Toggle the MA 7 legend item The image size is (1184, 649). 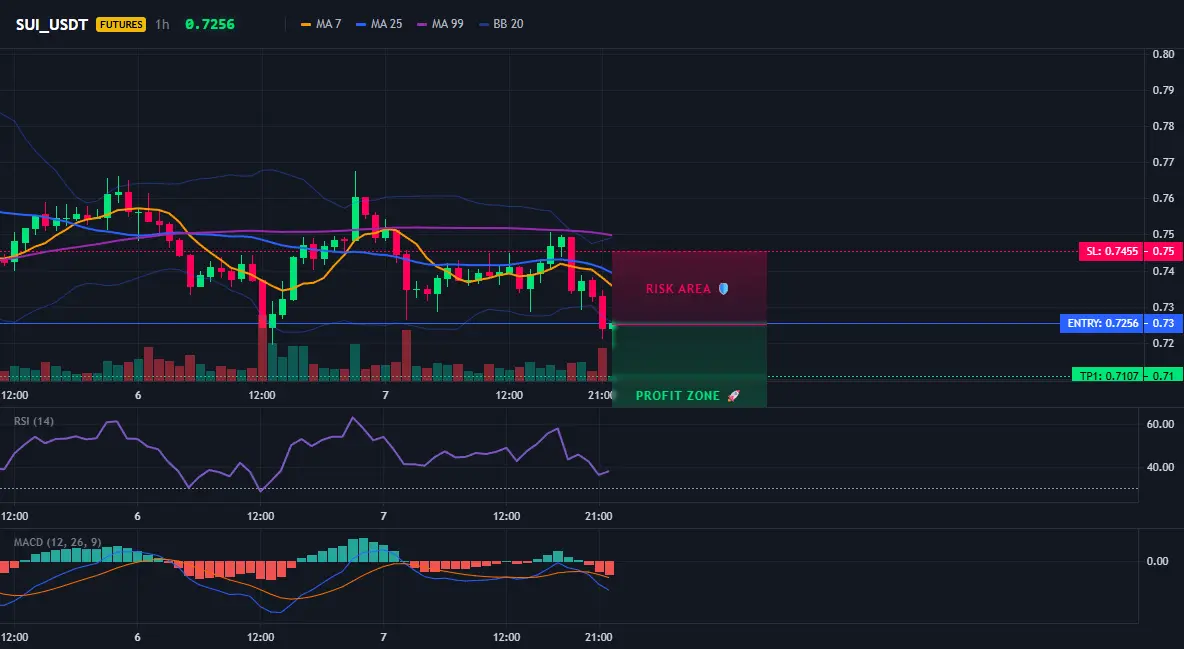click(321, 24)
